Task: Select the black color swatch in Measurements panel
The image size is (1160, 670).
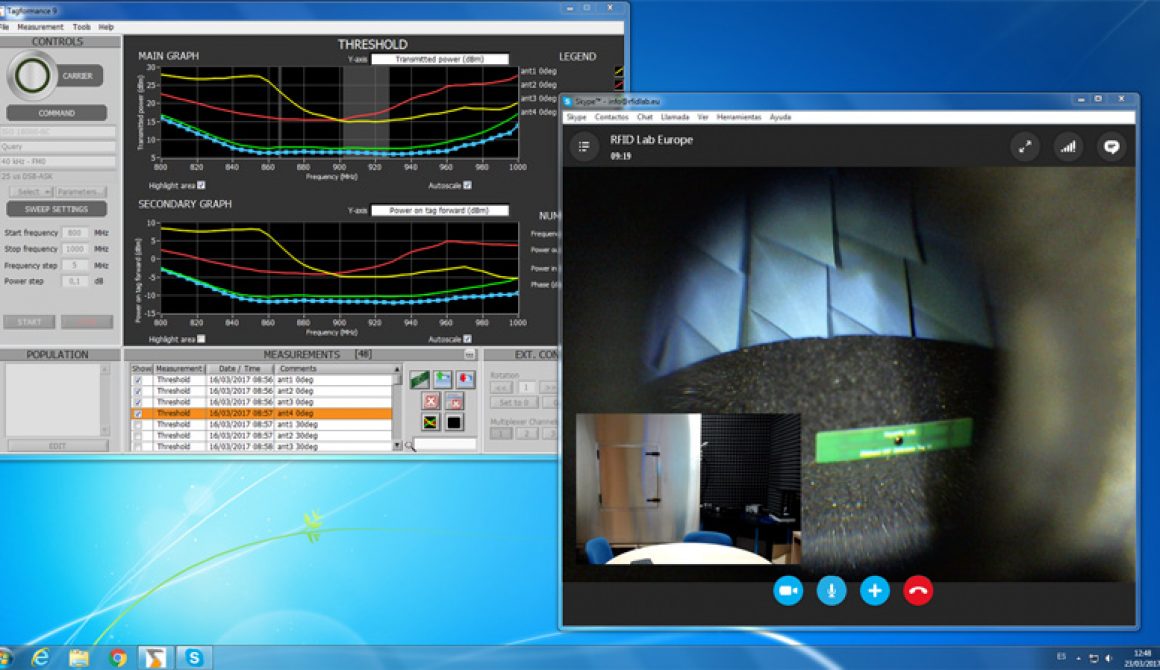Action: tap(453, 422)
